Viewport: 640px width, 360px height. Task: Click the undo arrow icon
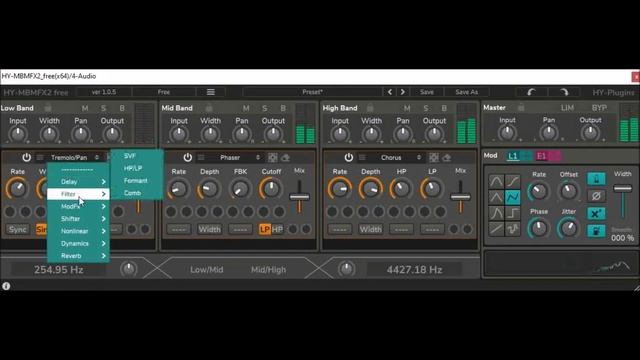click(x=531, y=92)
